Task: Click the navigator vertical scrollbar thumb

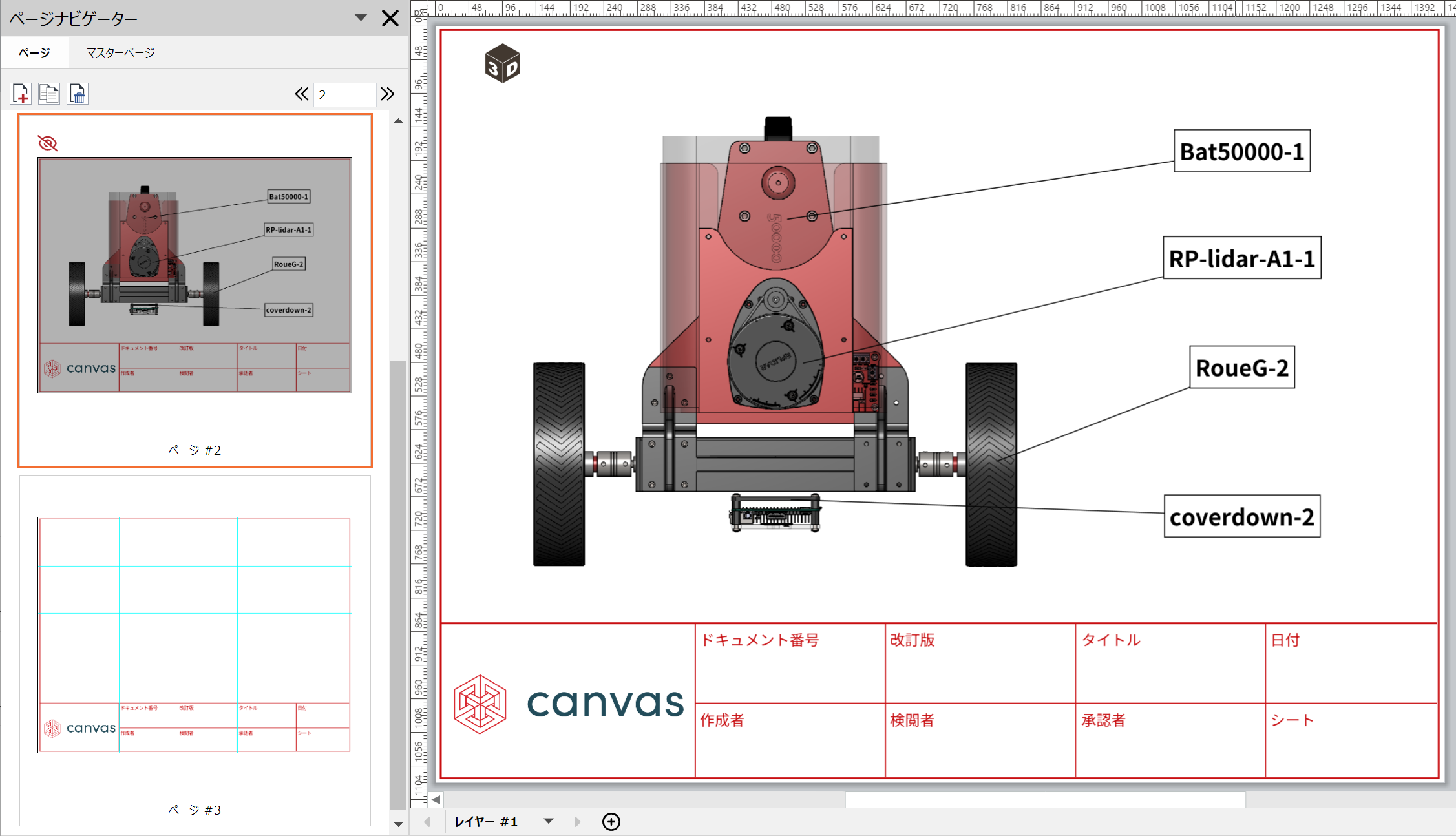Action: (398, 585)
